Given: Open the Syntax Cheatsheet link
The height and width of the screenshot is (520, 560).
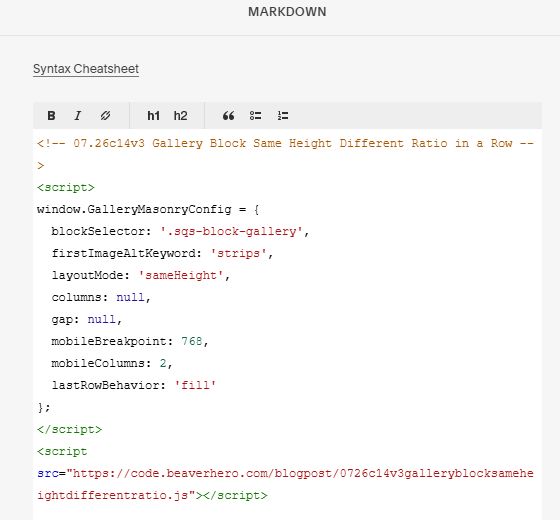Looking at the screenshot, I should [x=86, y=69].
